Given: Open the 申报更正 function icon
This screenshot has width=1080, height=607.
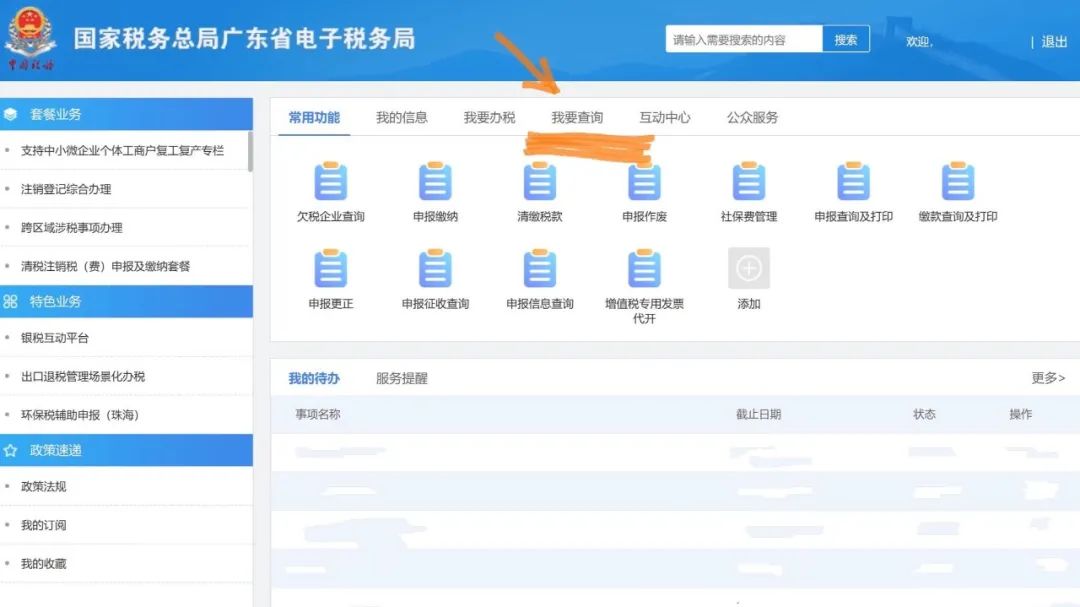Looking at the screenshot, I should (x=331, y=268).
